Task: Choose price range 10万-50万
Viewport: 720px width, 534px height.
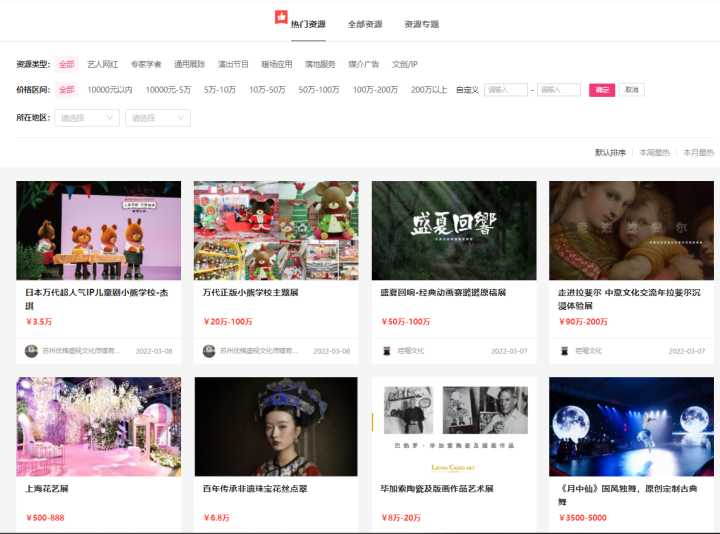Action: (267, 90)
